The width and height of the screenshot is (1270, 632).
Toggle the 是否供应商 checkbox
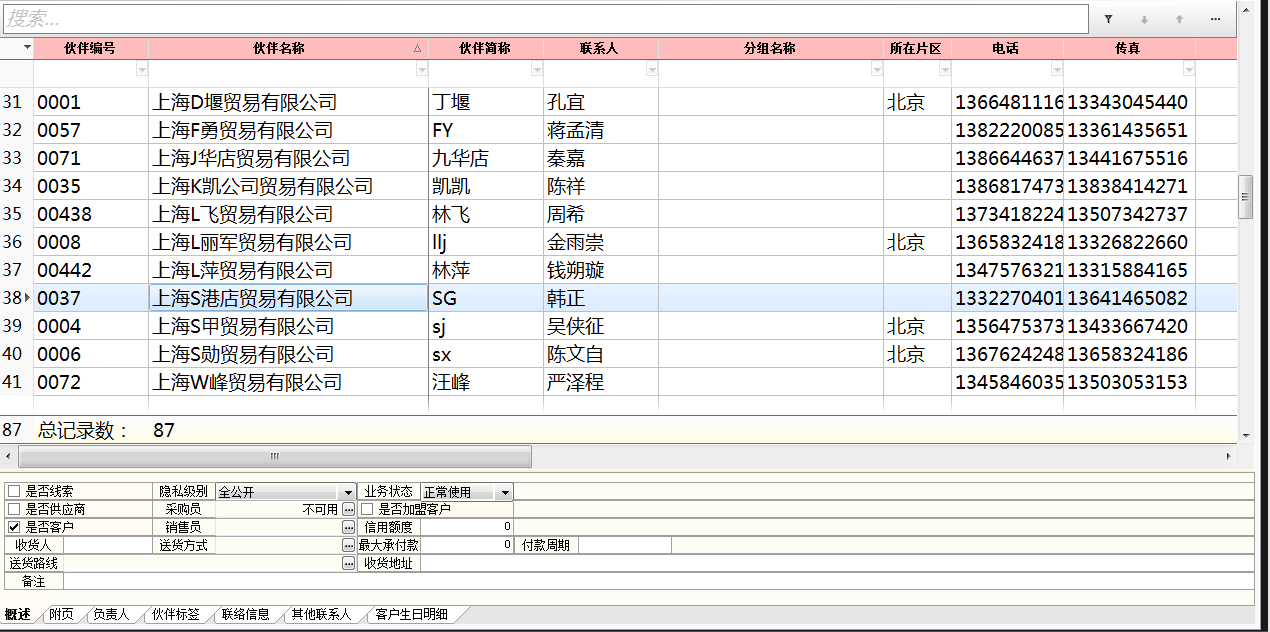[x=14, y=509]
